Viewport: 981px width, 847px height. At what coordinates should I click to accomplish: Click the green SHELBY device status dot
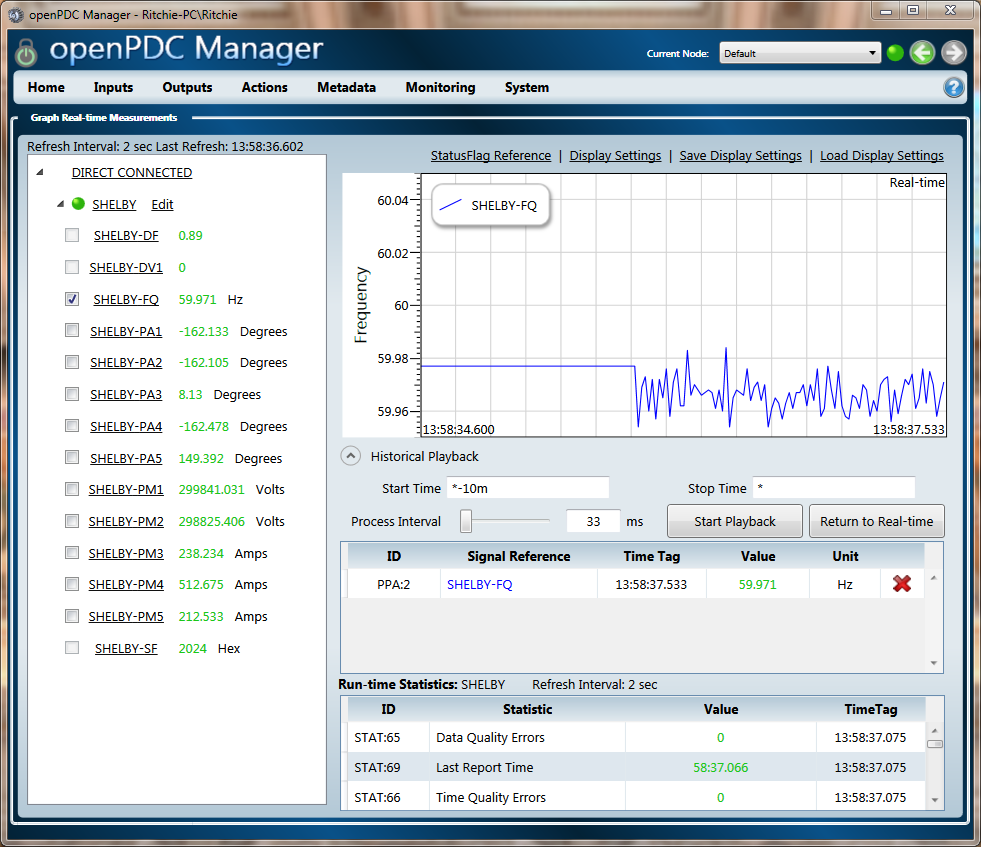coord(78,204)
